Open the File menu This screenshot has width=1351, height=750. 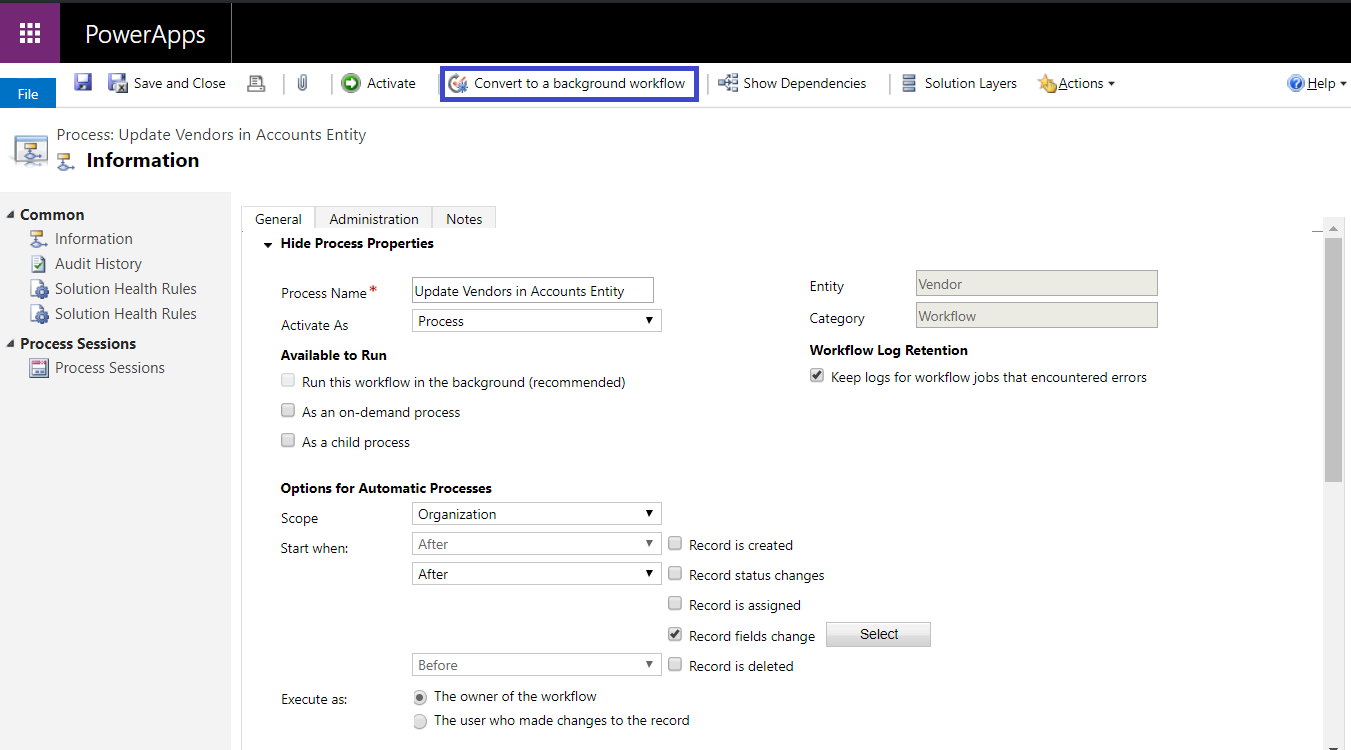[x=28, y=94]
